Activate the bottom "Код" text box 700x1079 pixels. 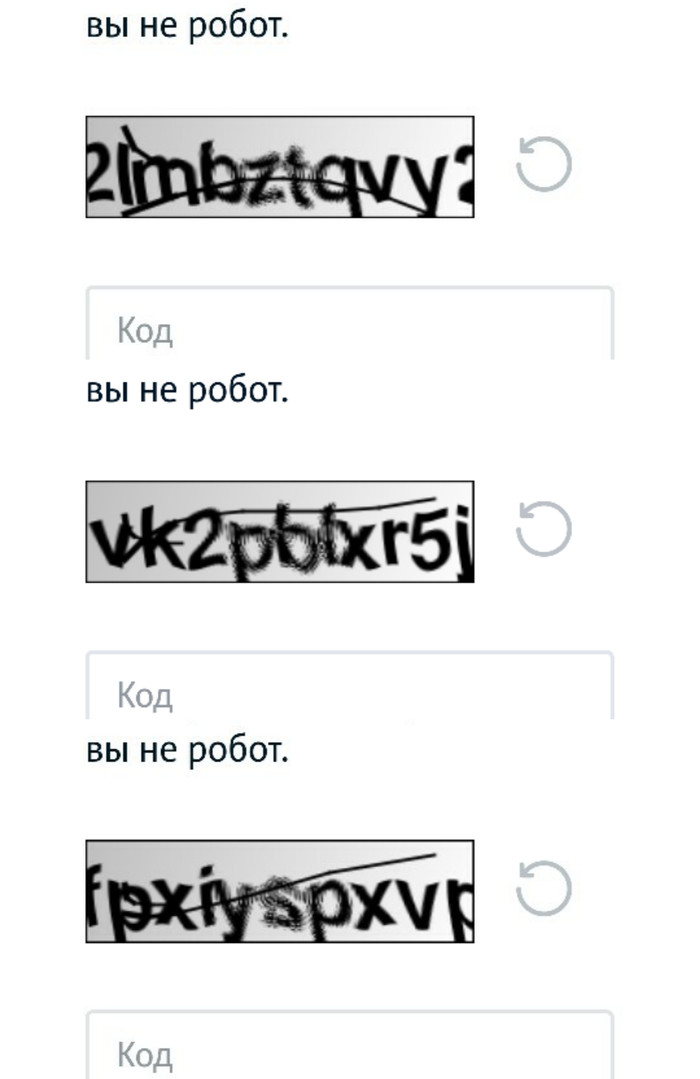350,1050
